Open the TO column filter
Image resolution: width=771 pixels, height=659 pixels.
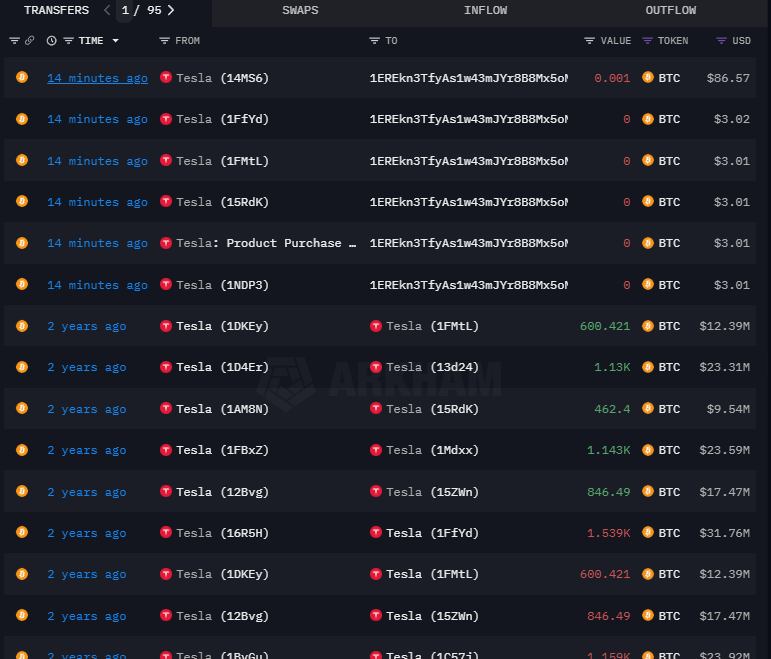pyautogui.click(x=374, y=41)
